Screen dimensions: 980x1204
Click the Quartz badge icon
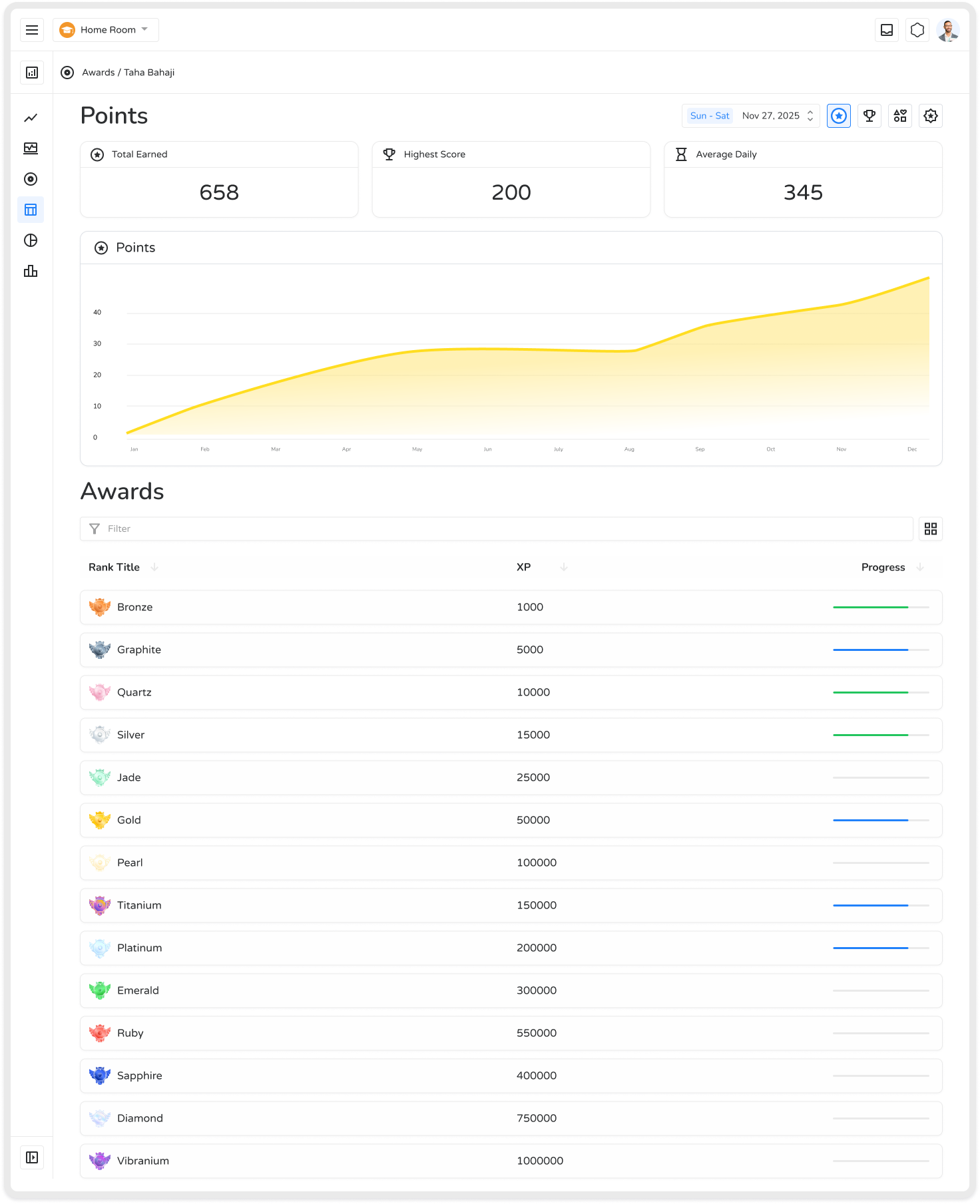(100, 692)
